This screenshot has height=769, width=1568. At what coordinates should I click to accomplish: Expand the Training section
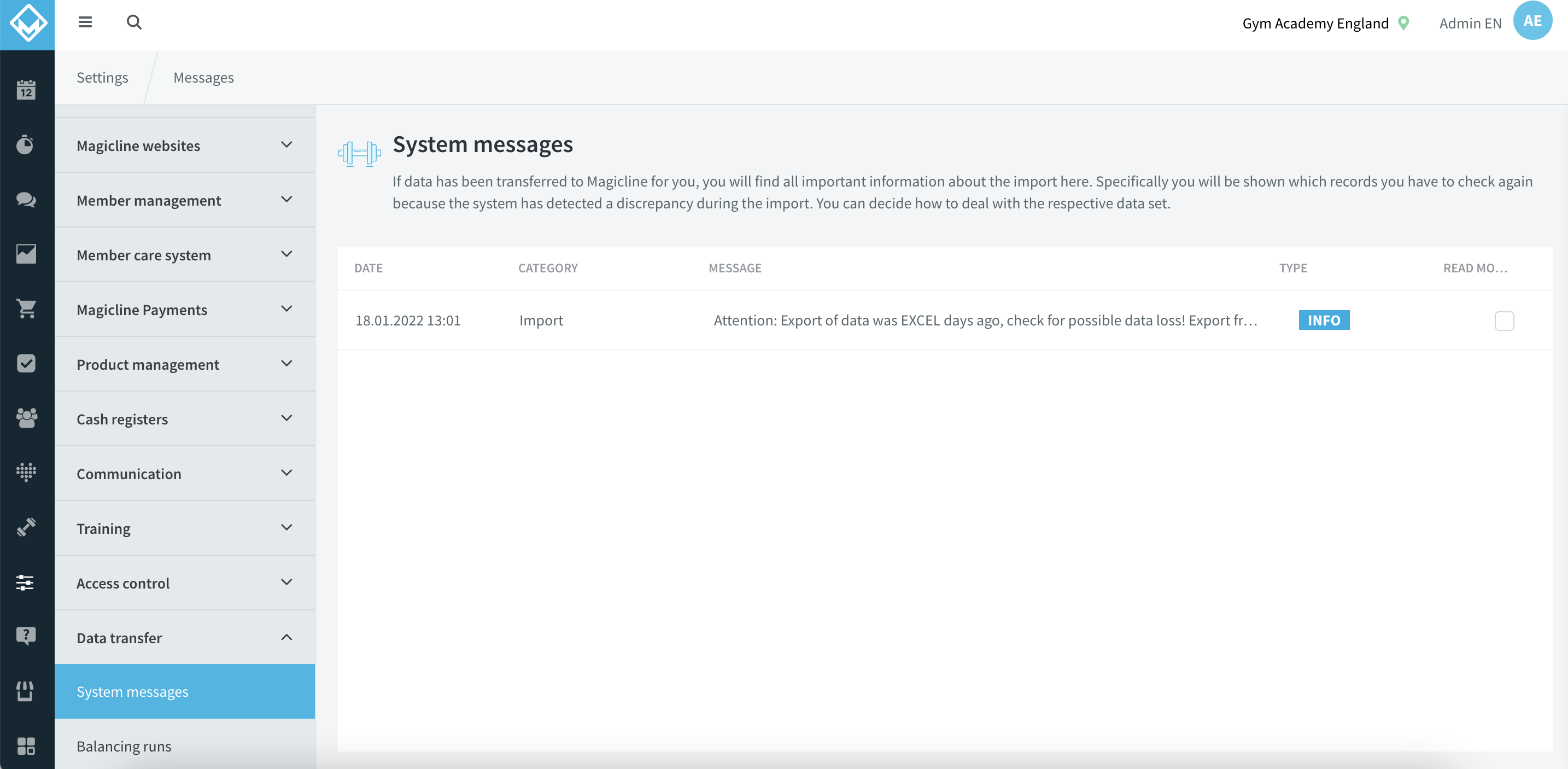pos(185,528)
